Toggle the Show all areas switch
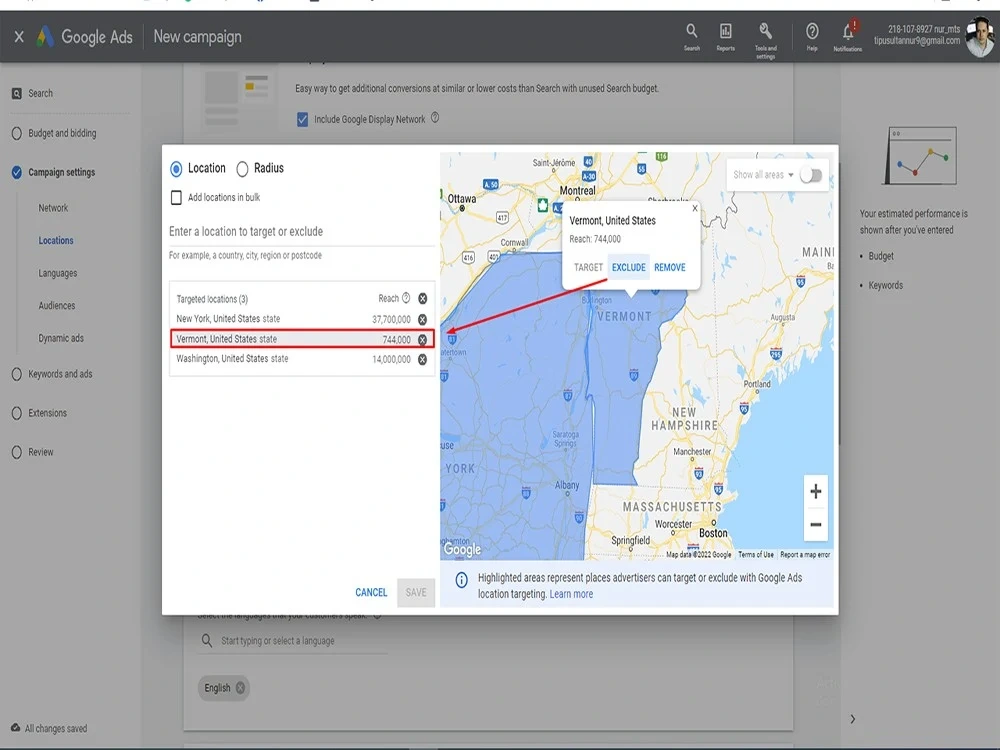The height and width of the screenshot is (750, 1000). tap(811, 175)
